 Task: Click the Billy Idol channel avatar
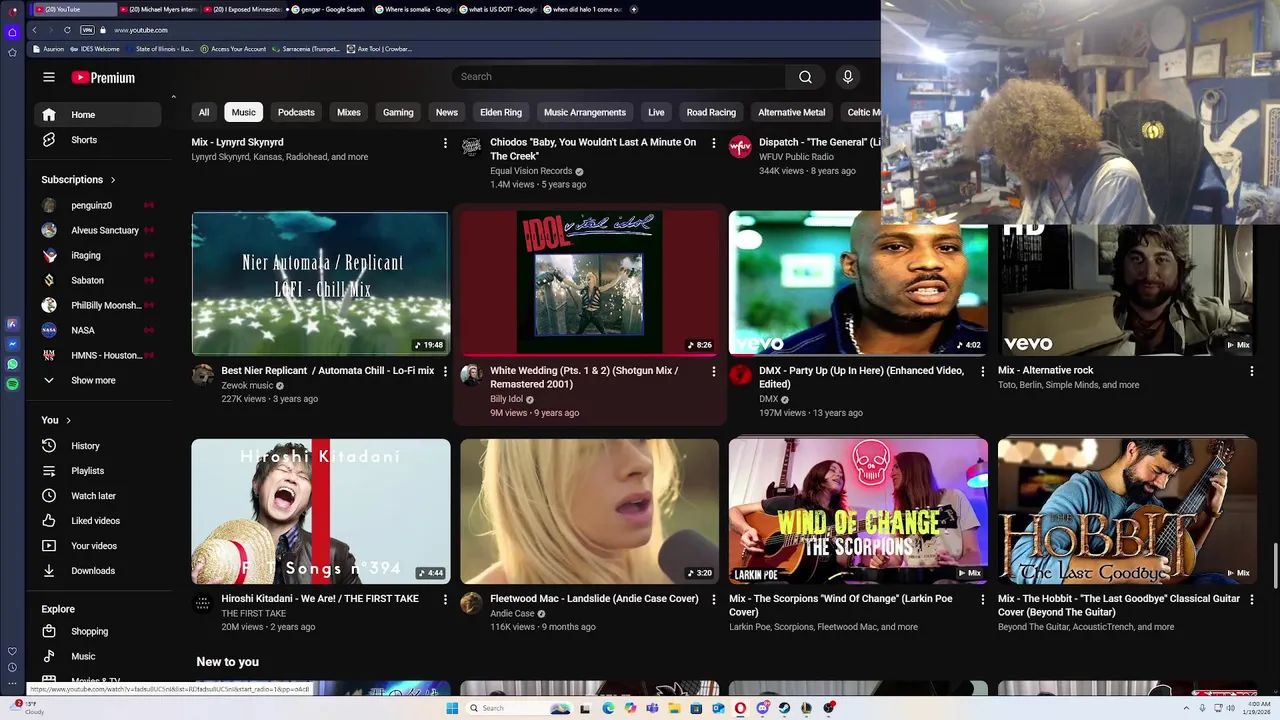point(471,375)
